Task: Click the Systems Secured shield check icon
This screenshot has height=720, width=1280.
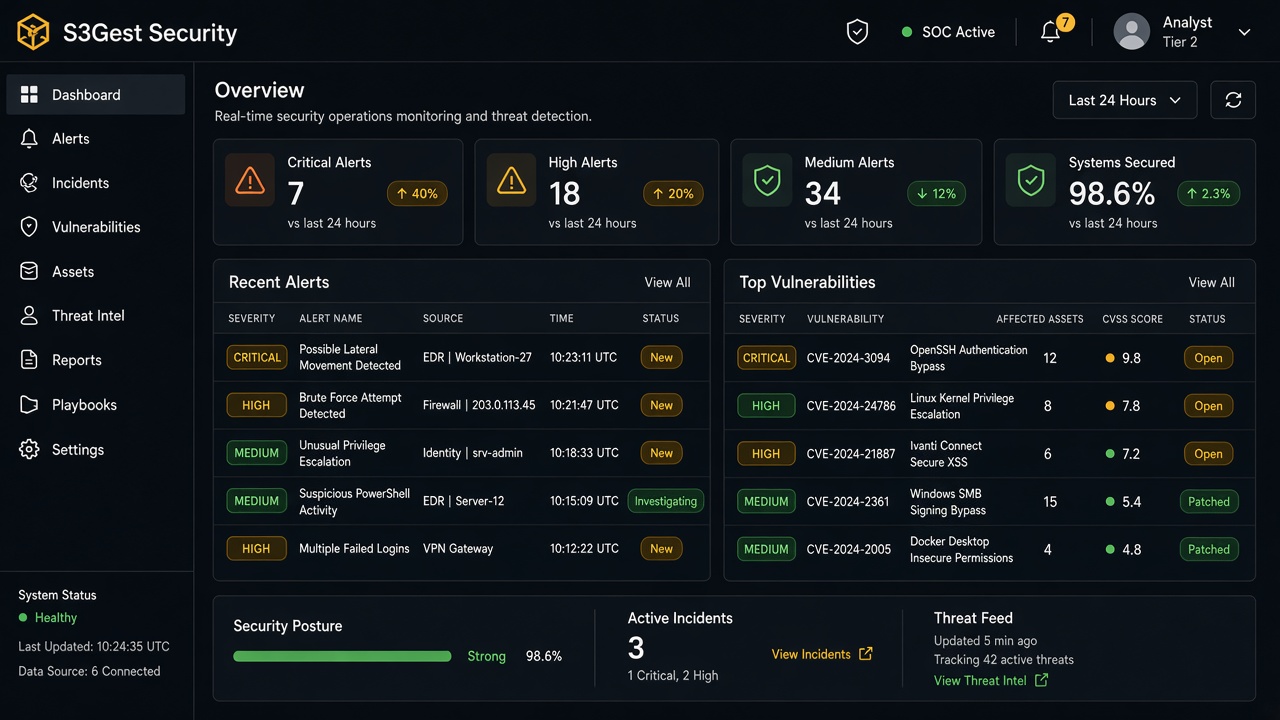Action: (x=1030, y=180)
